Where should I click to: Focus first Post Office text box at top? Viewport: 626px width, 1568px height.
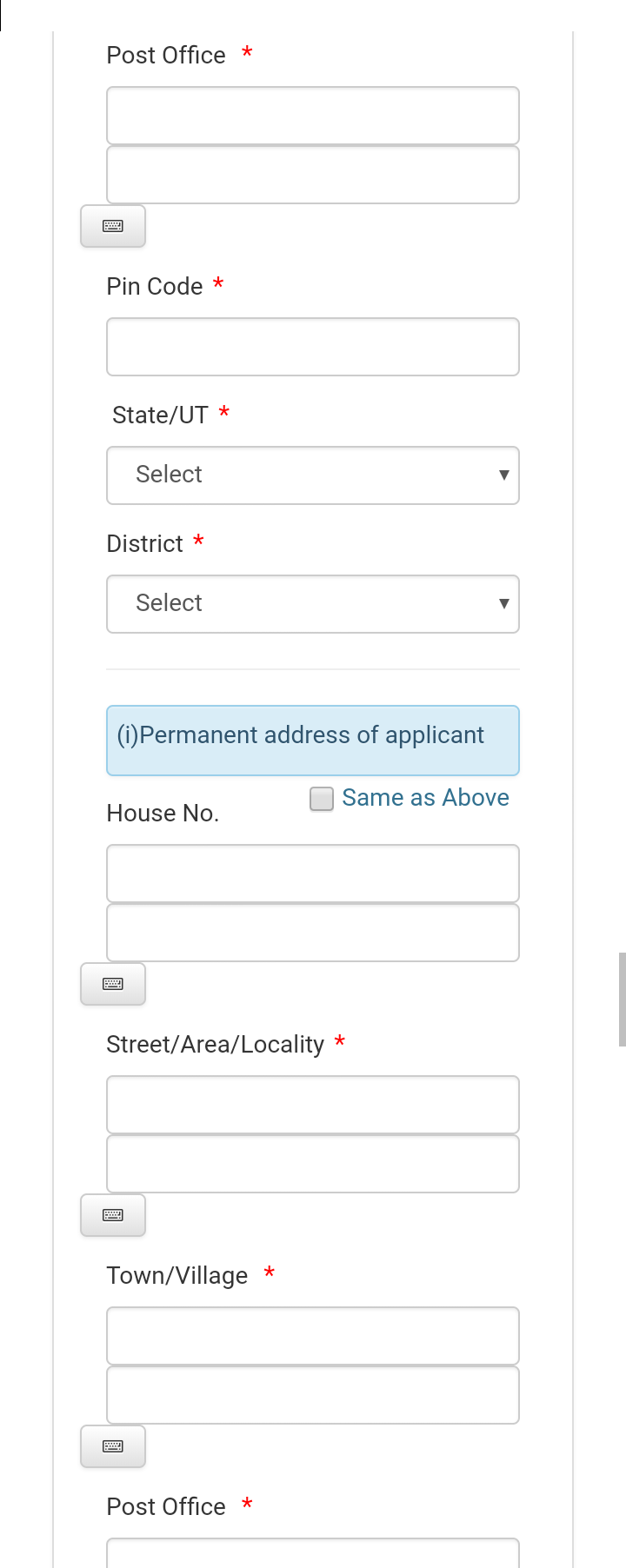point(313,116)
